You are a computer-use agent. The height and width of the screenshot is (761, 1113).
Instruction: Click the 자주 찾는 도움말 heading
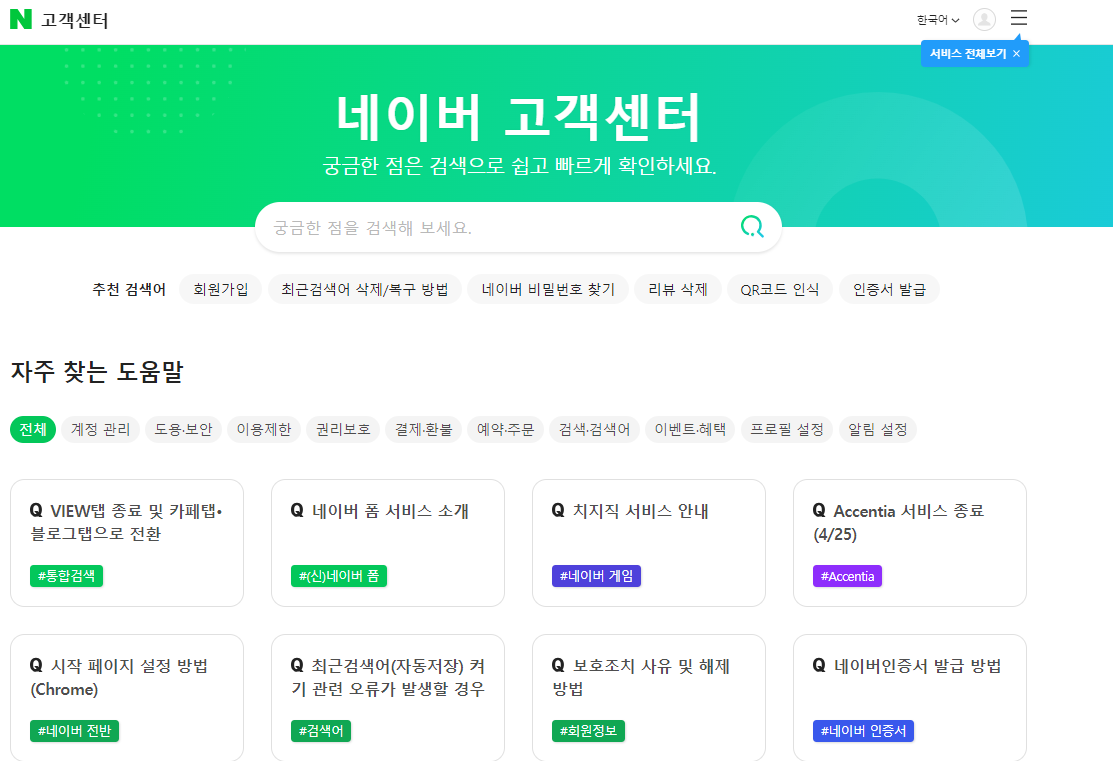(97, 372)
